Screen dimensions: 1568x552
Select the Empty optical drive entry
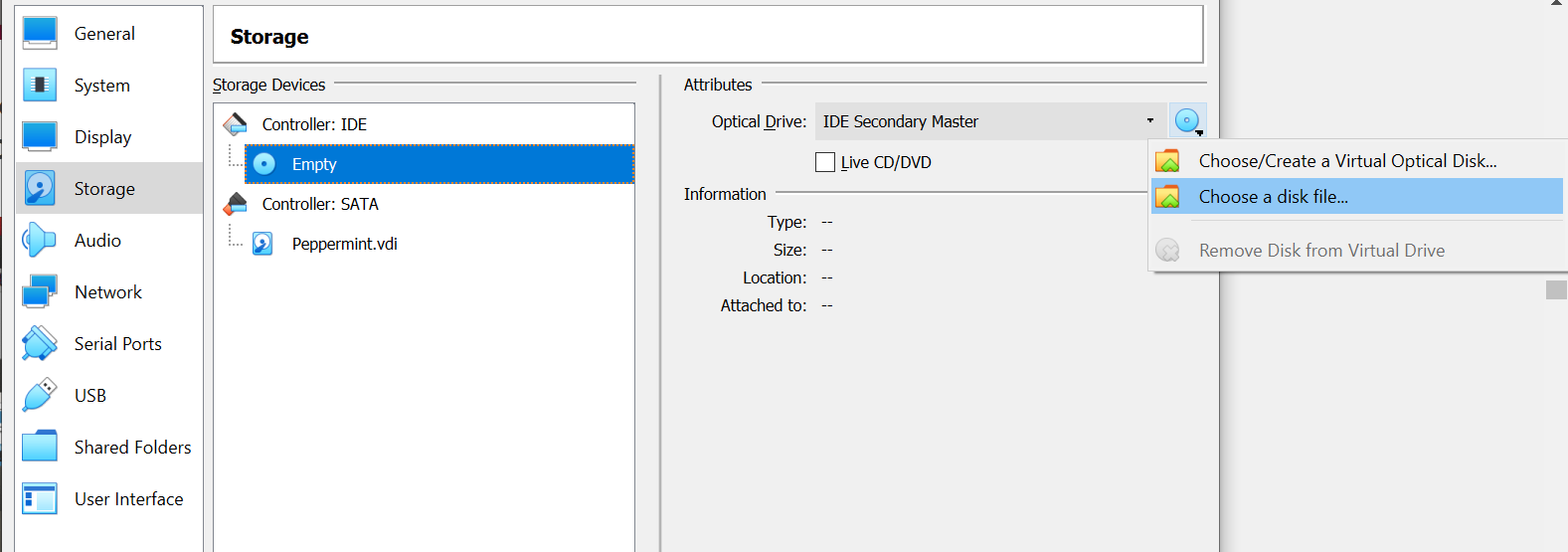click(314, 164)
